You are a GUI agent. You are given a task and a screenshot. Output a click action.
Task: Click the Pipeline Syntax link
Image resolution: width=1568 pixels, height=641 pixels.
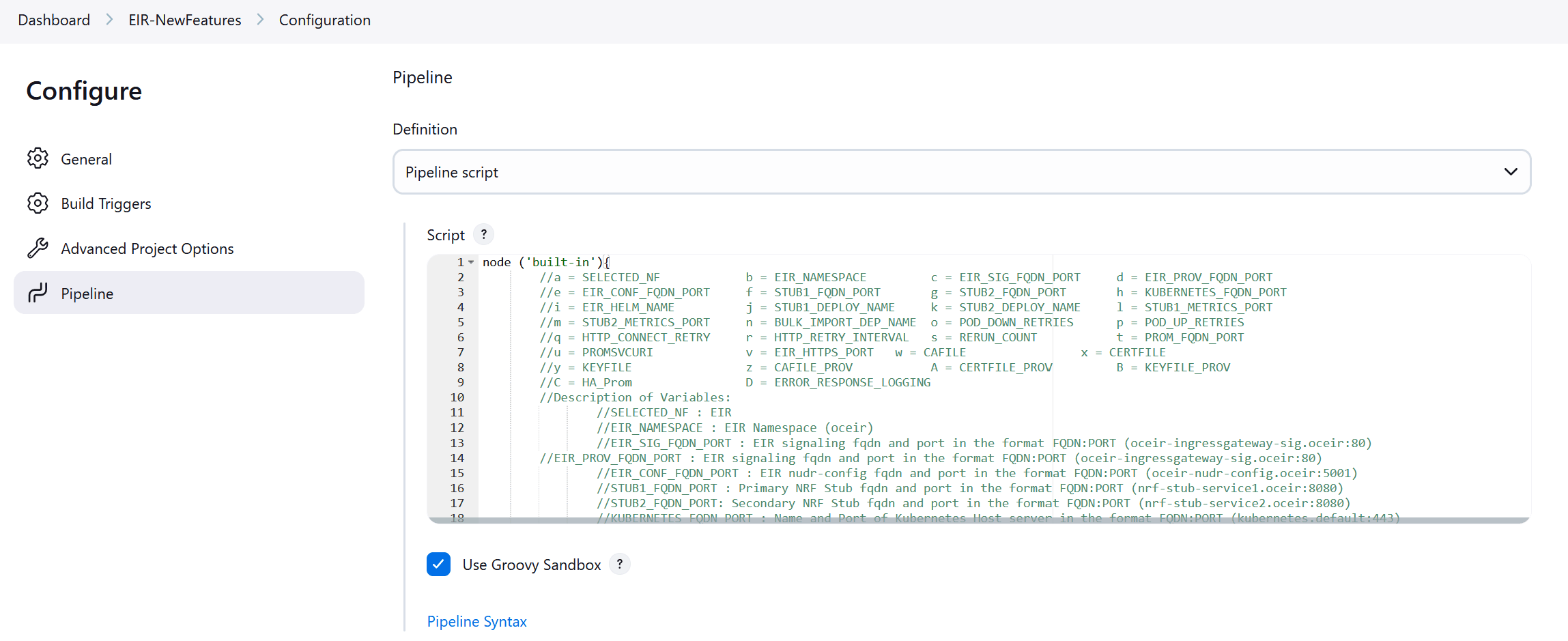pos(476,621)
